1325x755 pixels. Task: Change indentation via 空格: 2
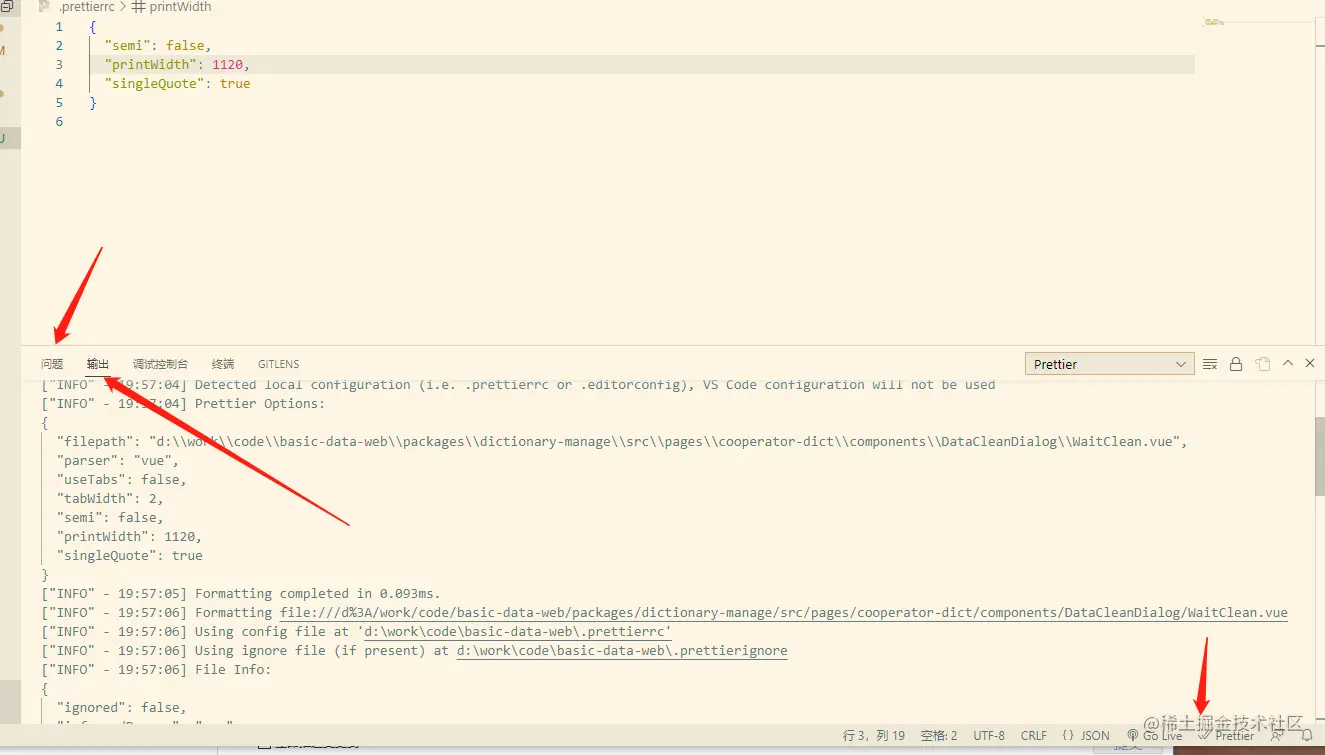coord(939,736)
